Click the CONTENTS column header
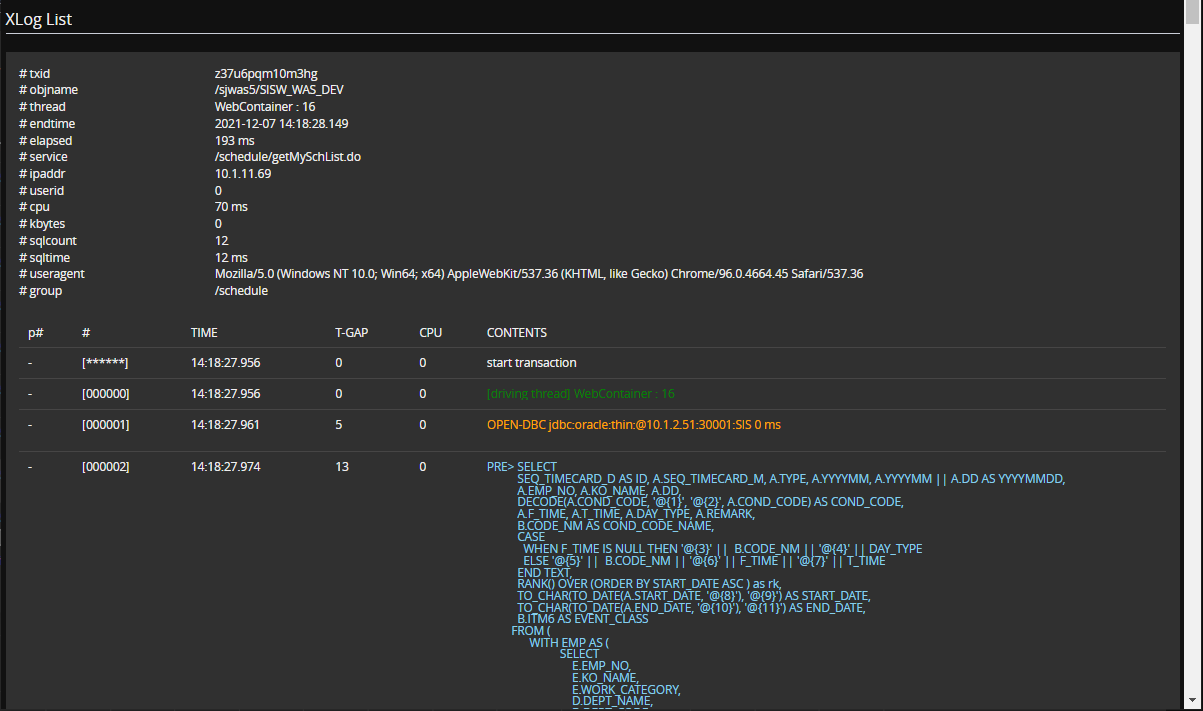The height and width of the screenshot is (711, 1203). point(515,332)
